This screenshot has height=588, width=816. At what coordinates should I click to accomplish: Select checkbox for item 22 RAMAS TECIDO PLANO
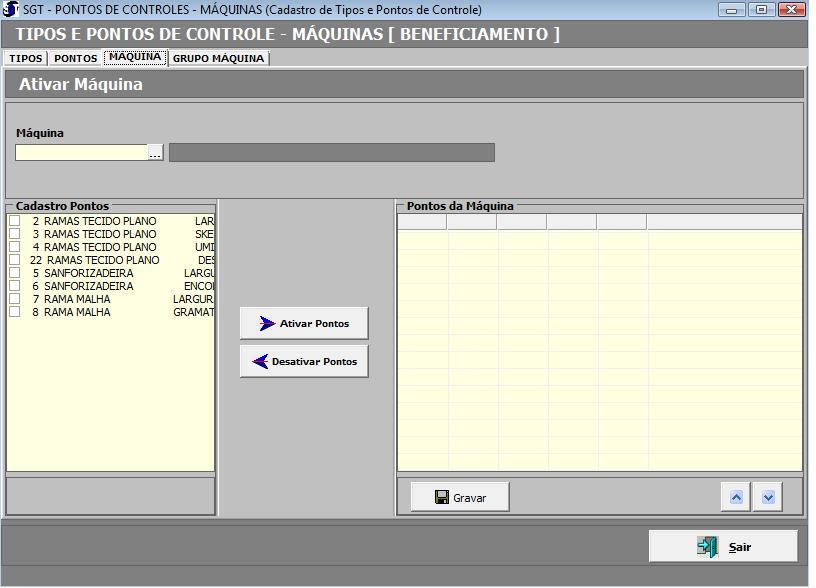click(15, 260)
